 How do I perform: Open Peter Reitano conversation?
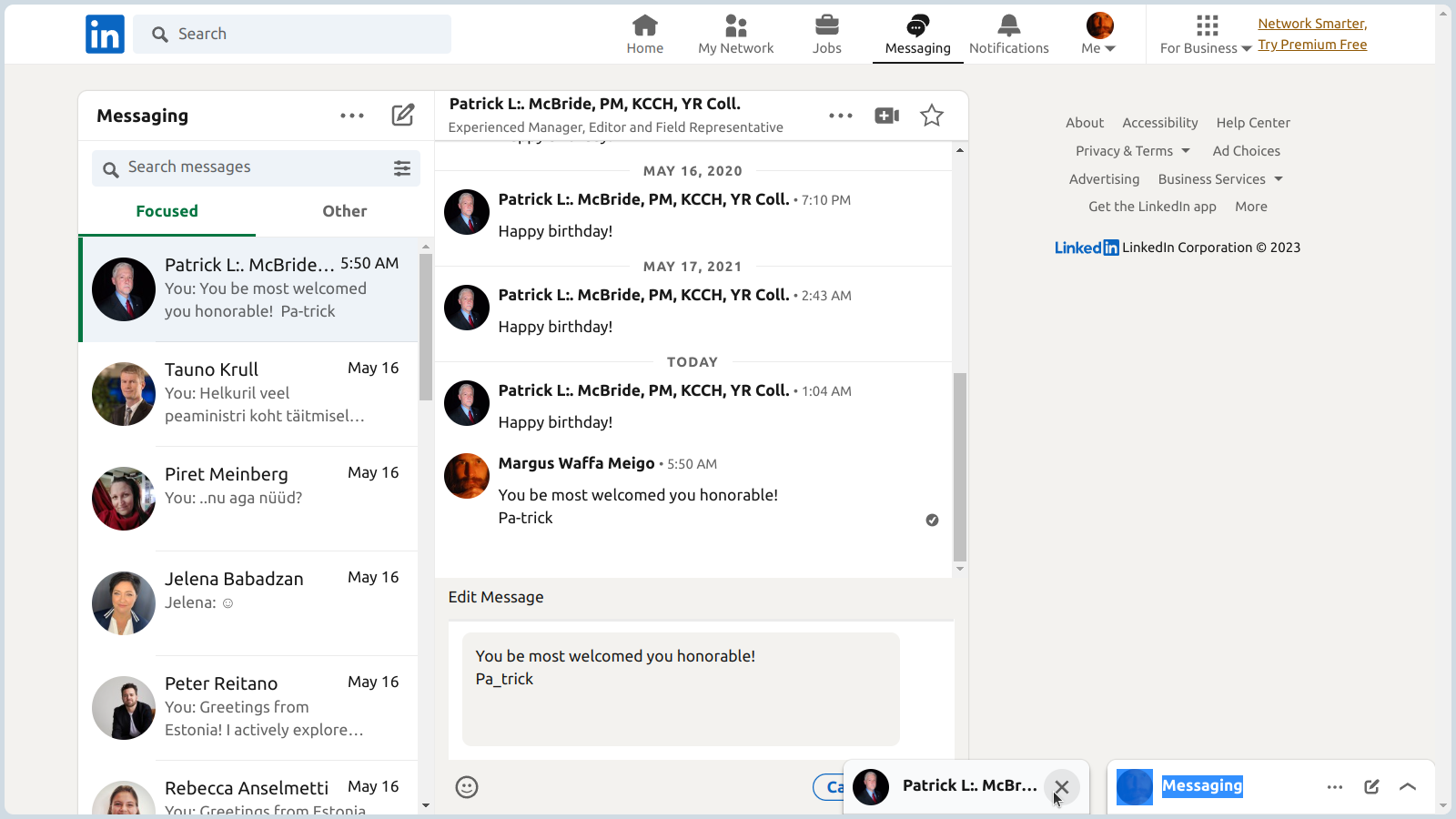pos(248,708)
